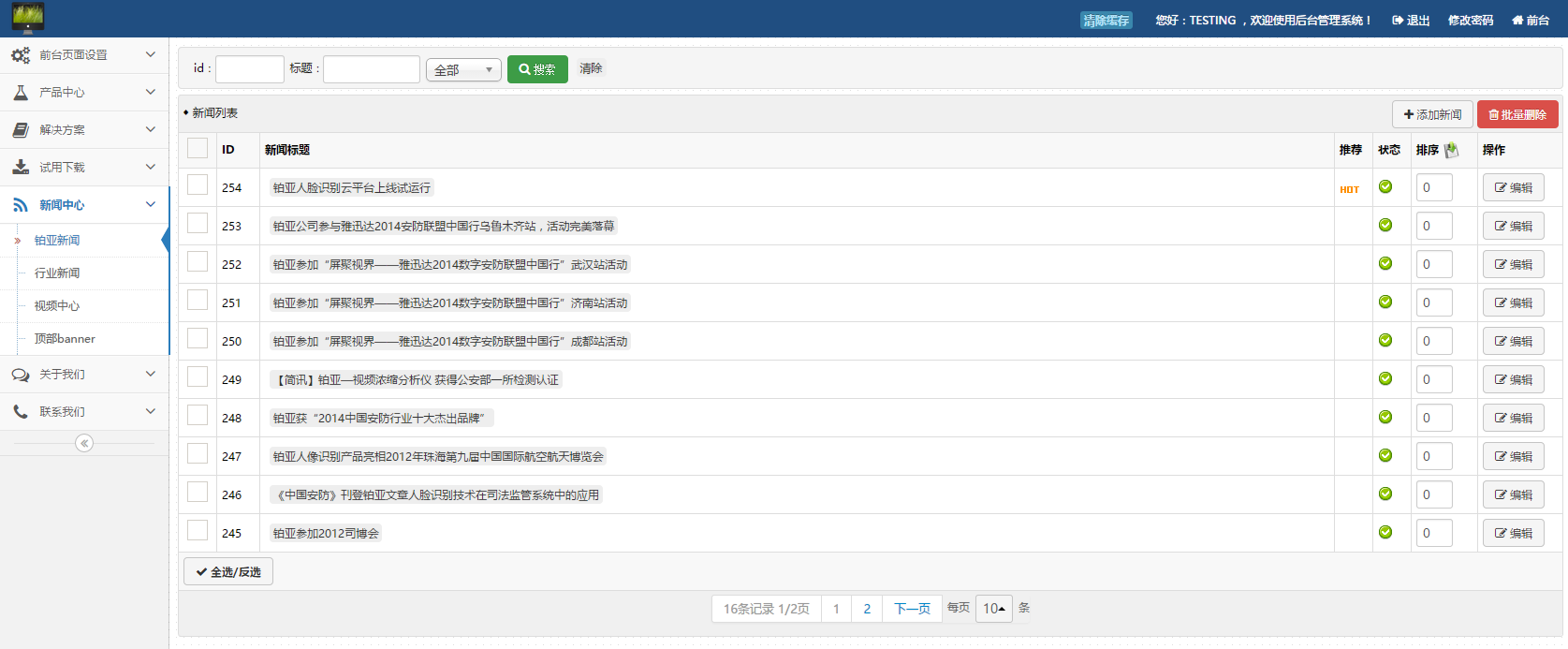Click the chat bubbles icon for 关于我们
The height and width of the screenshot is (649, 1568).
(21, 375)
